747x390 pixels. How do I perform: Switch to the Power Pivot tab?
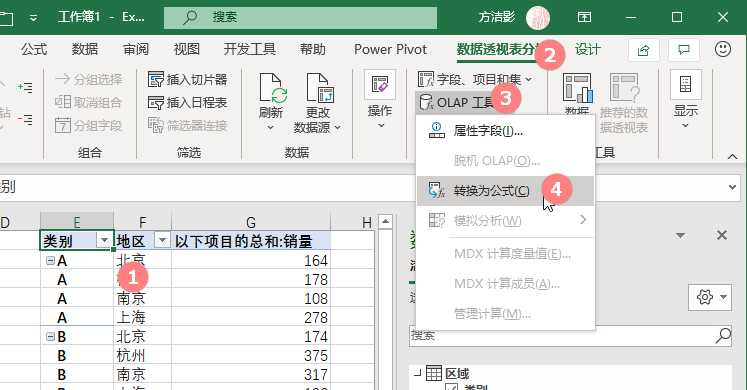[x=390, y=49]
